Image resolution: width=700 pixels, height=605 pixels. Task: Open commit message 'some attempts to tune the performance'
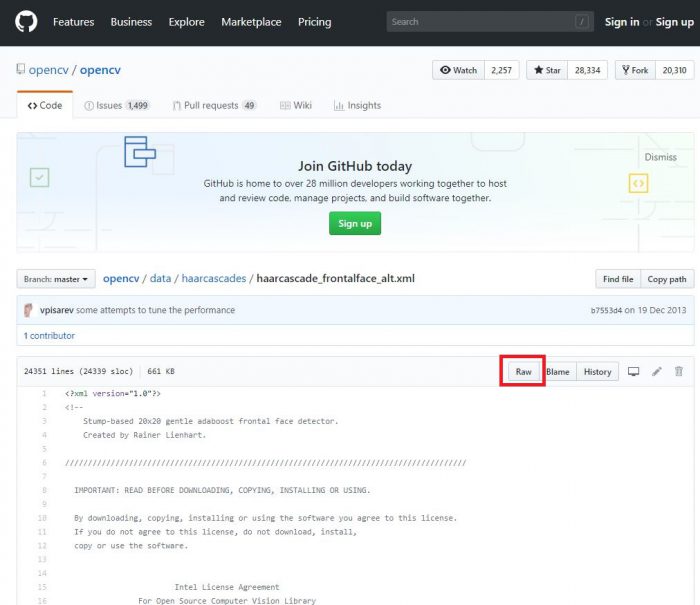coord(155,310)
